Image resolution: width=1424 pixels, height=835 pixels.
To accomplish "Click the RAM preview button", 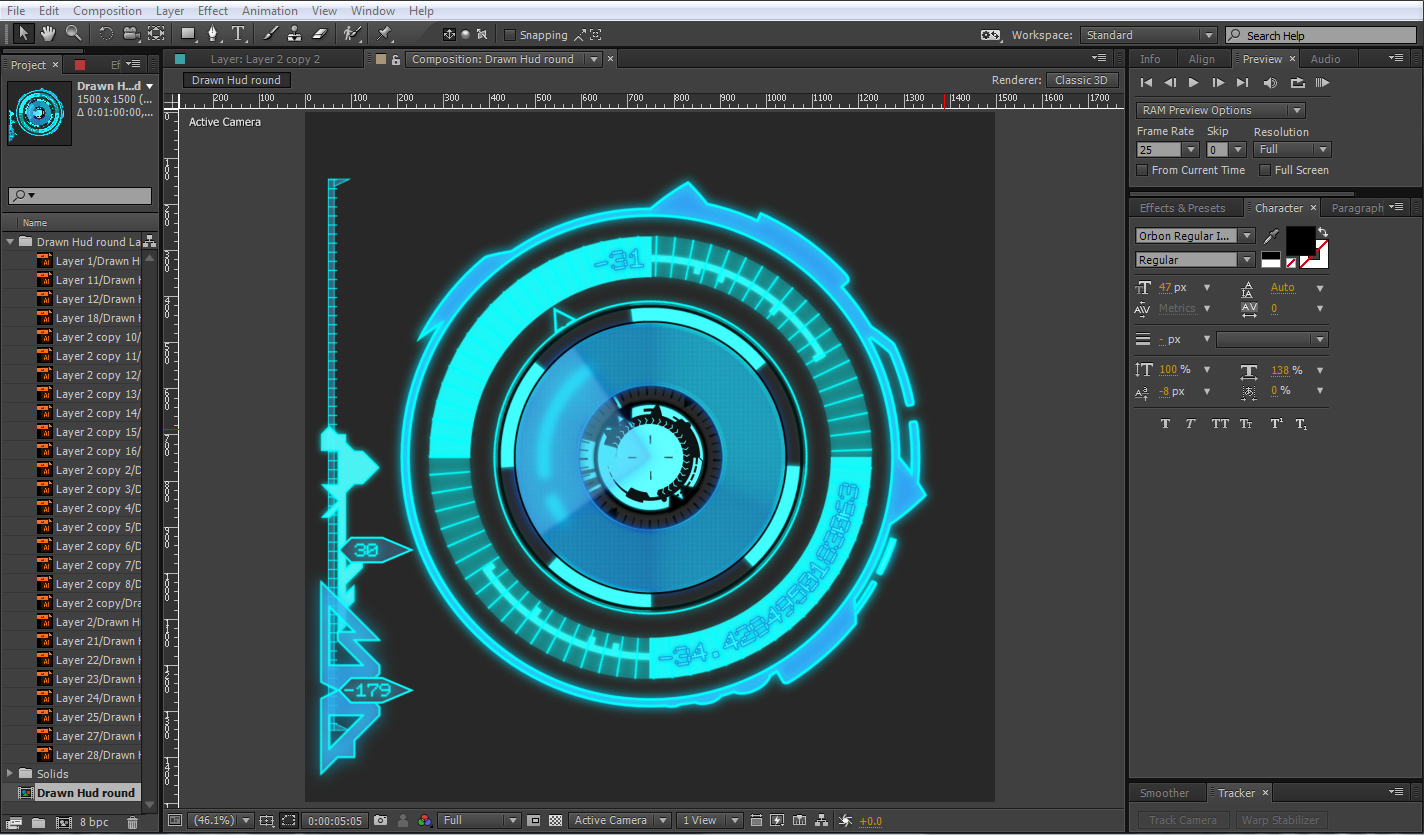I will (x=1322, y=83).
